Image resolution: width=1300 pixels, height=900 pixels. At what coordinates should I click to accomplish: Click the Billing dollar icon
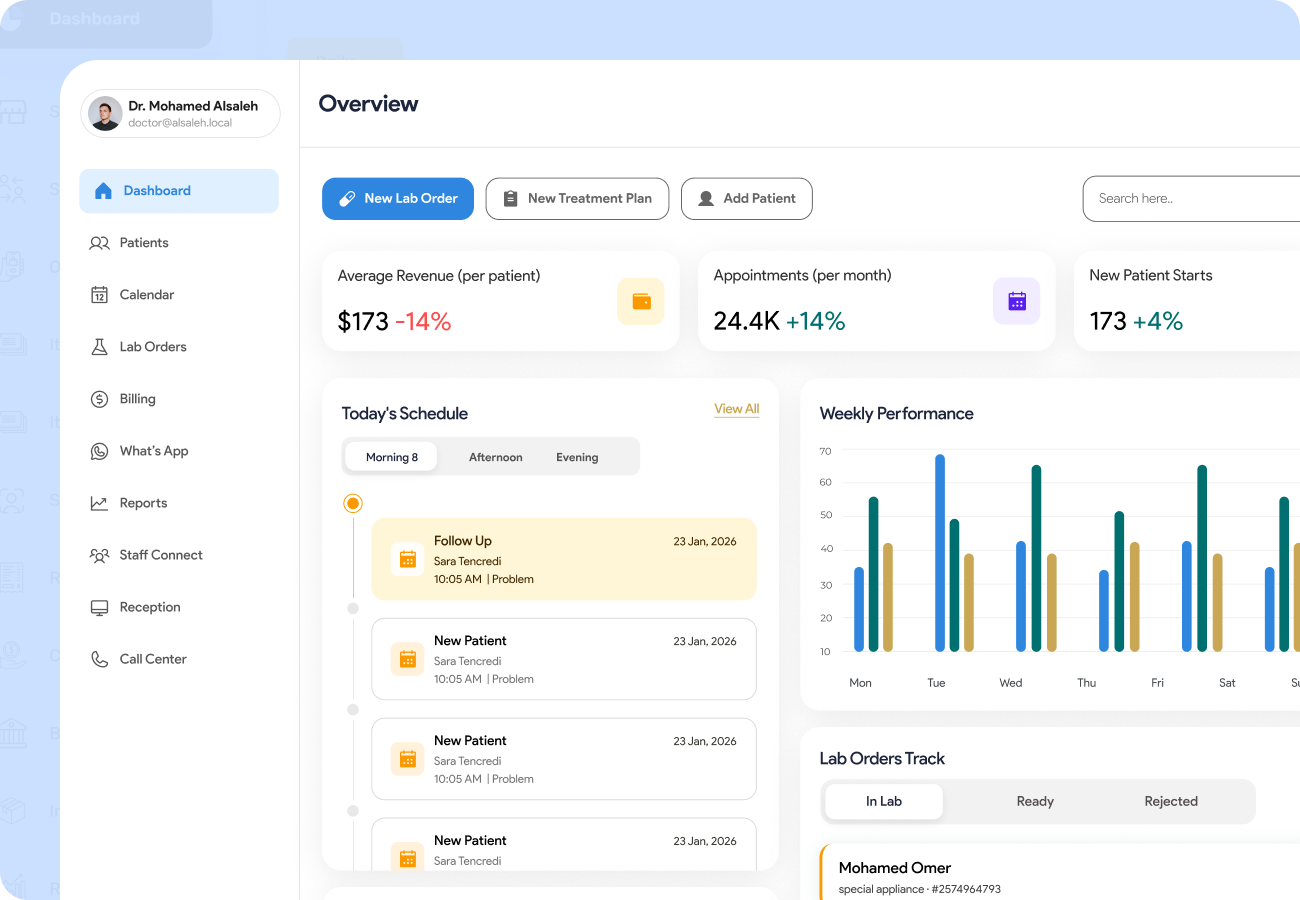[99, 399]
